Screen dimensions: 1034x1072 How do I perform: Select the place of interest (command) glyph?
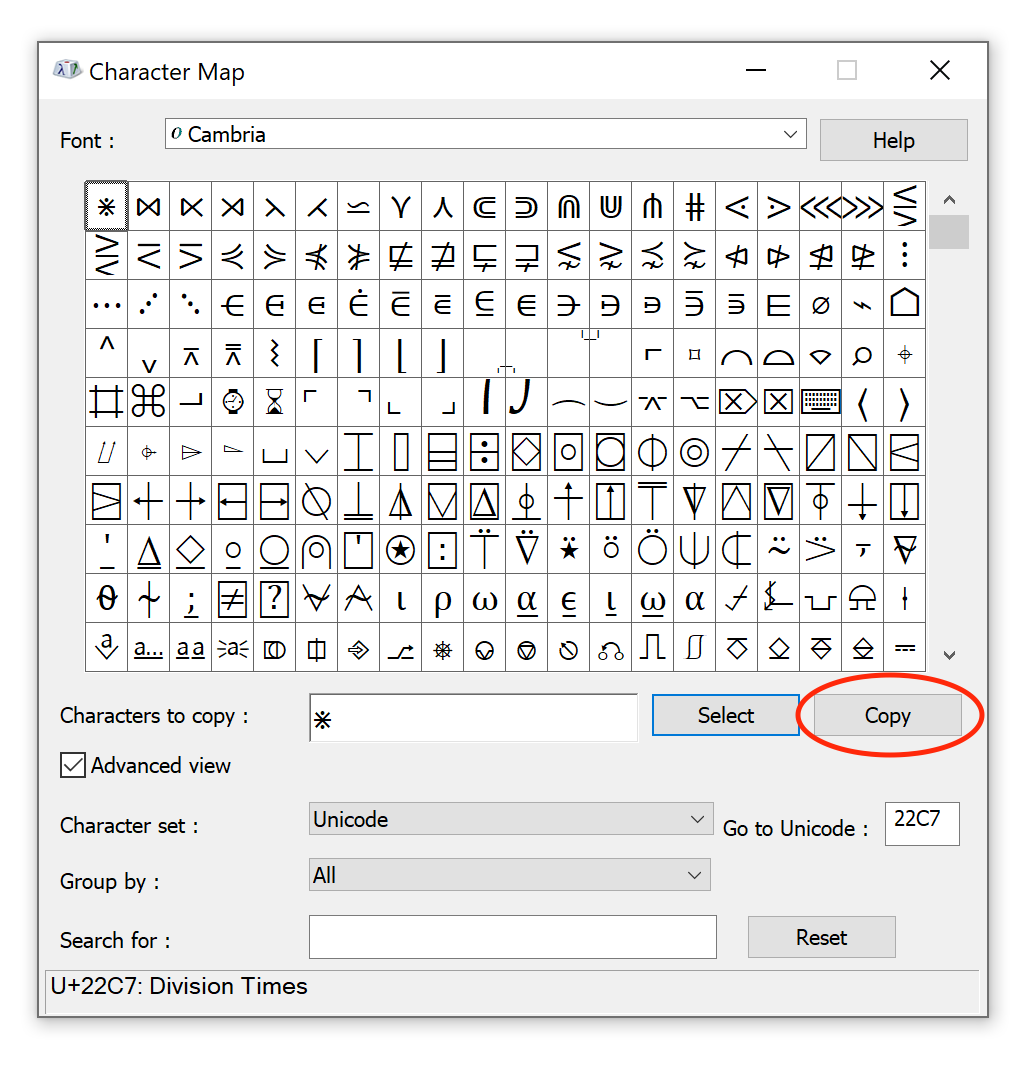(x=148, y=402)
